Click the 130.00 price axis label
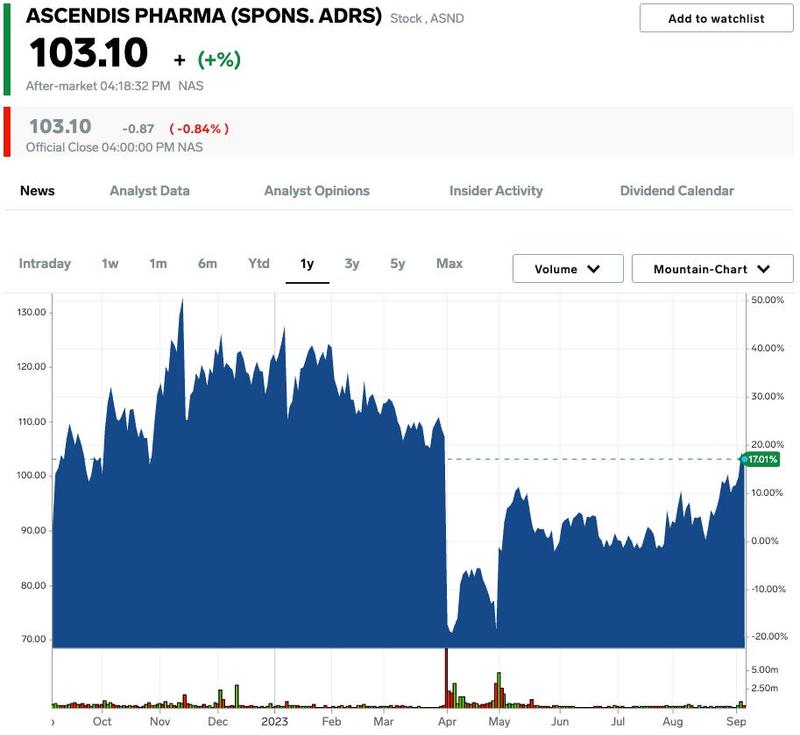 tap(32, 312)
